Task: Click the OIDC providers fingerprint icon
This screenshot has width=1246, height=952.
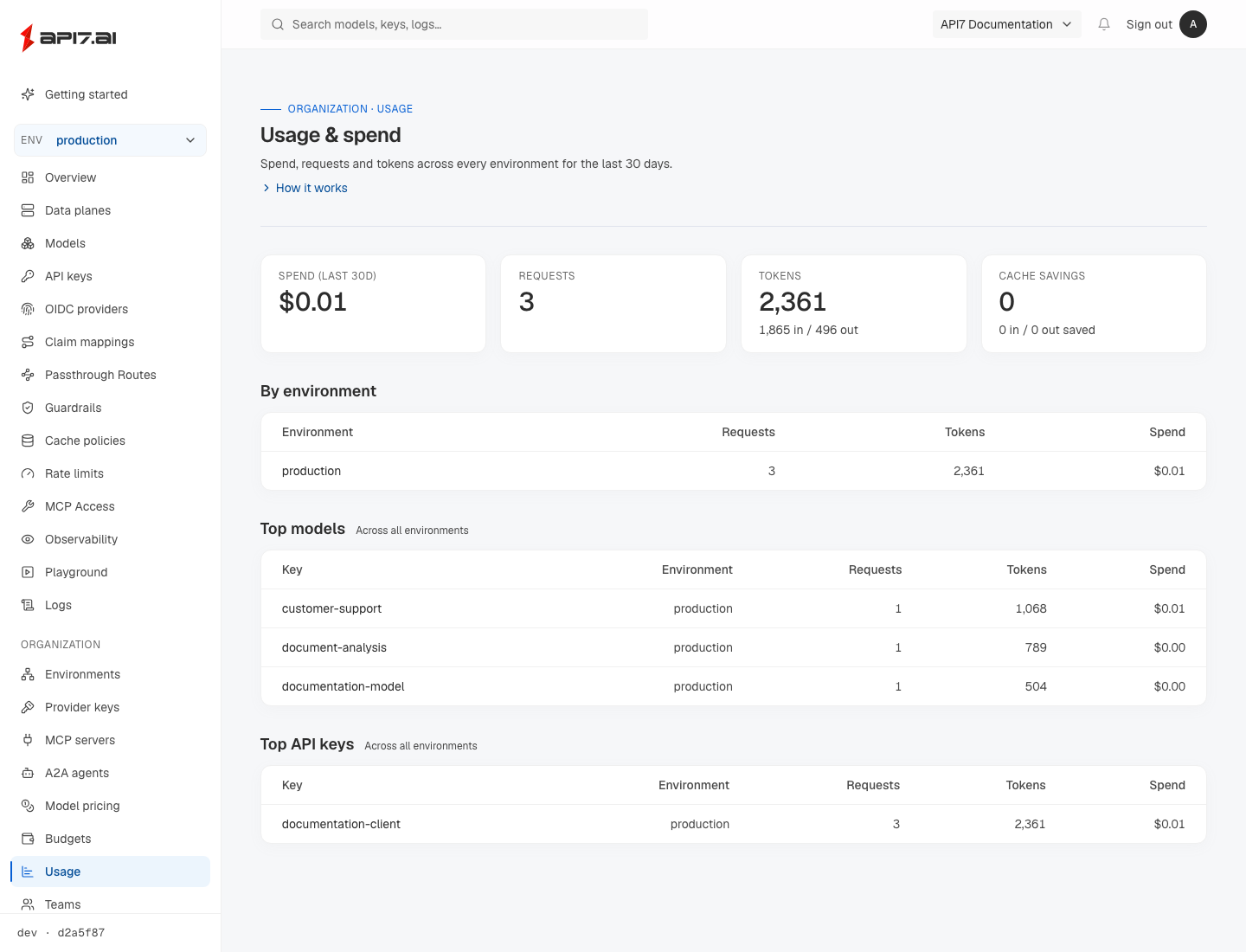Action: 28,309
